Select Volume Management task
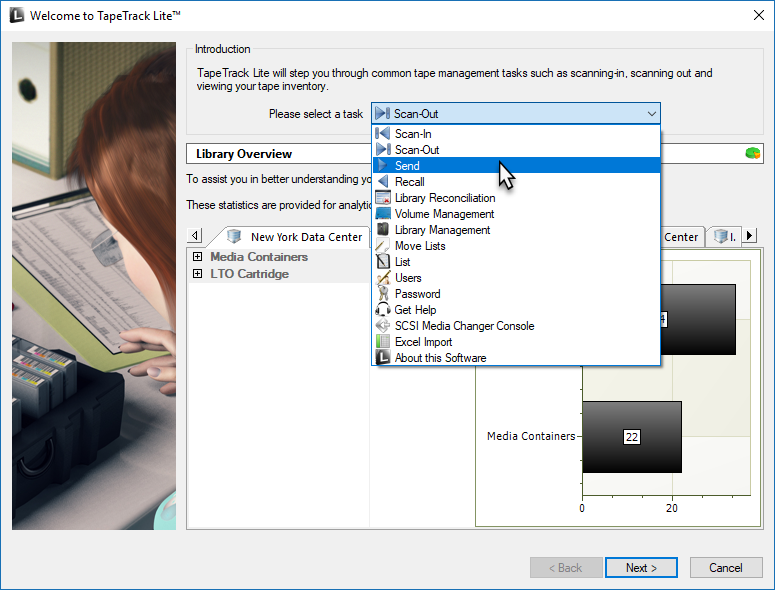This screenshot has width=775, height=590. point(516,213)
